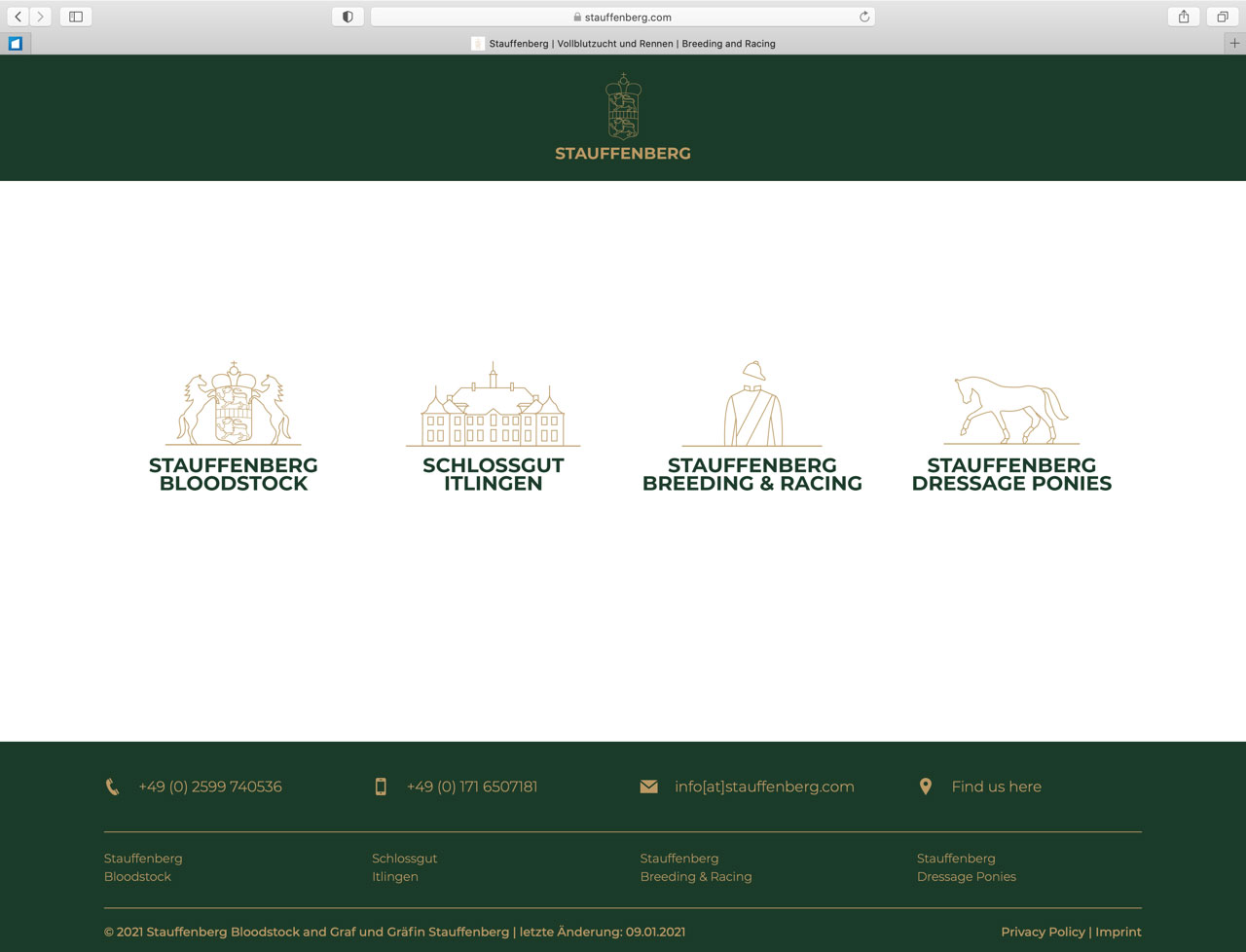This screenshot has height=952, width=1246.
Task: Call mobile number +49 (0) 171 6507181
Action: (472, 787)
